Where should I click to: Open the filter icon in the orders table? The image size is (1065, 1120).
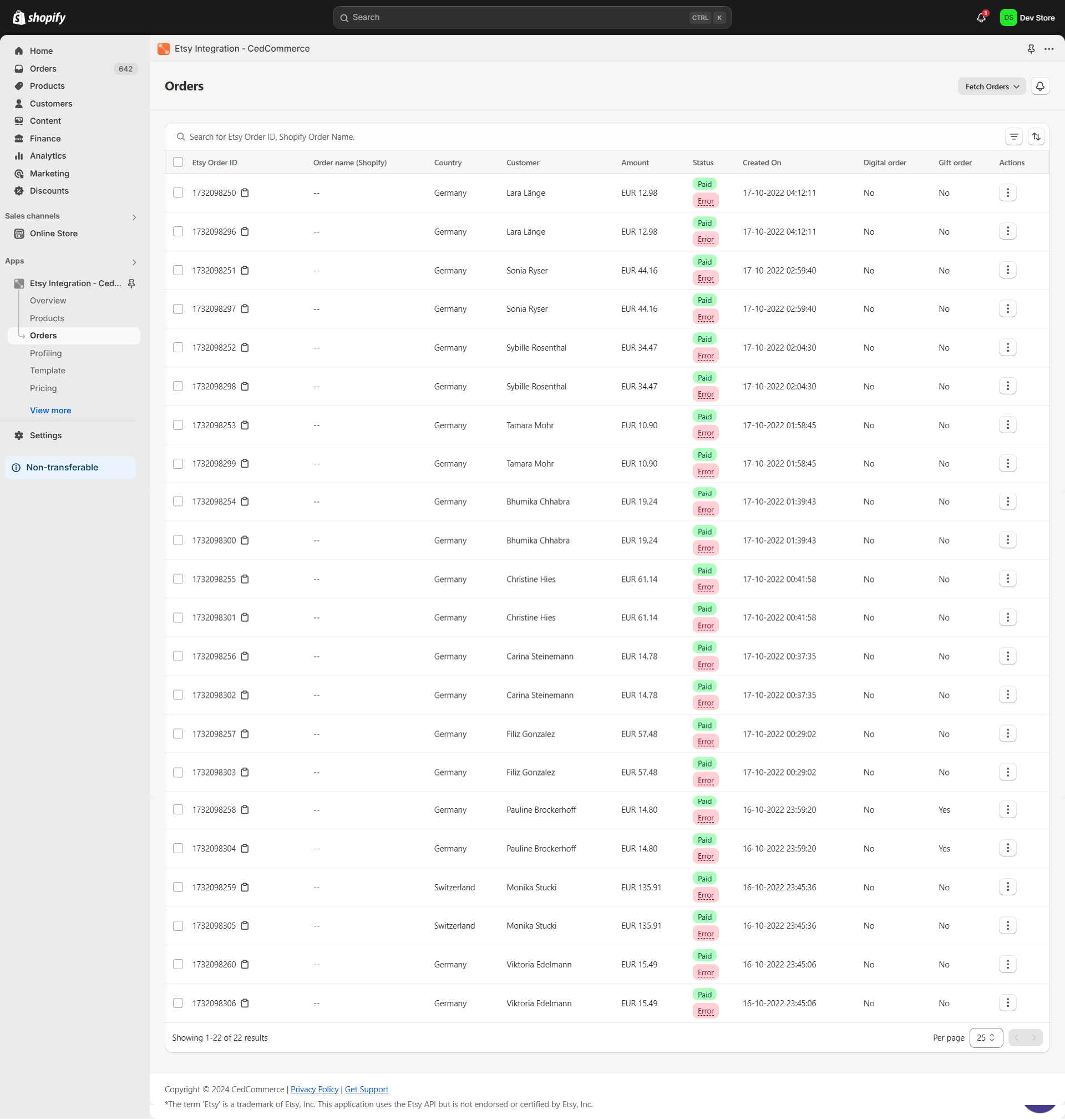point(1014,137)
